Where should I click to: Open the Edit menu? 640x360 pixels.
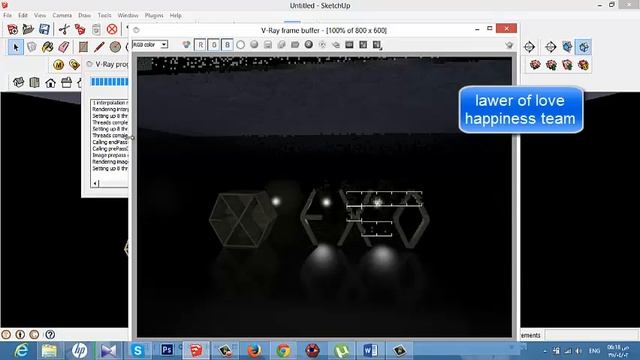click(x=23, y=15)
